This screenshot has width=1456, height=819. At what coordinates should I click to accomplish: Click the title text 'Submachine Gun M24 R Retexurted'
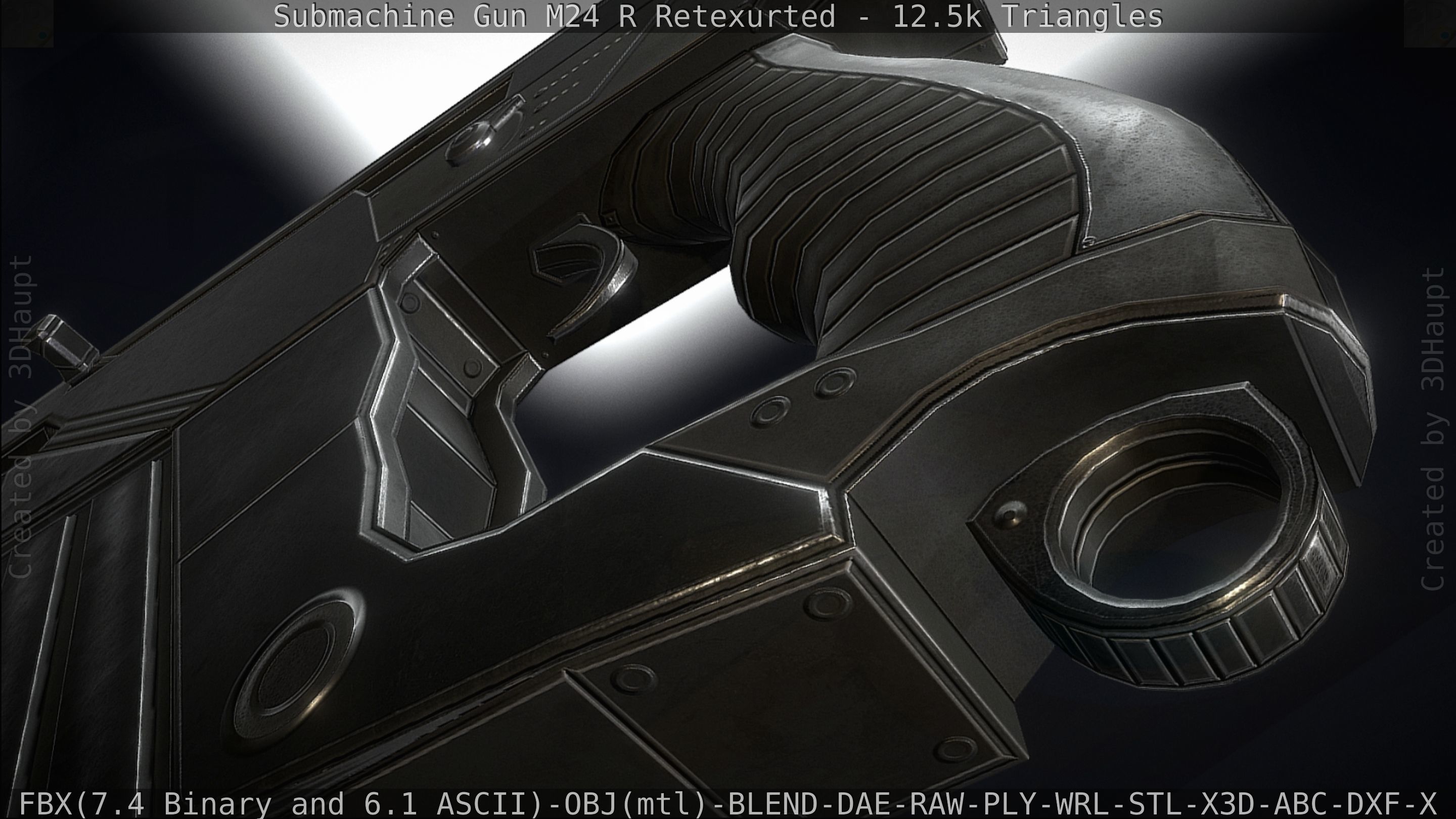click(x=554, y=16)
